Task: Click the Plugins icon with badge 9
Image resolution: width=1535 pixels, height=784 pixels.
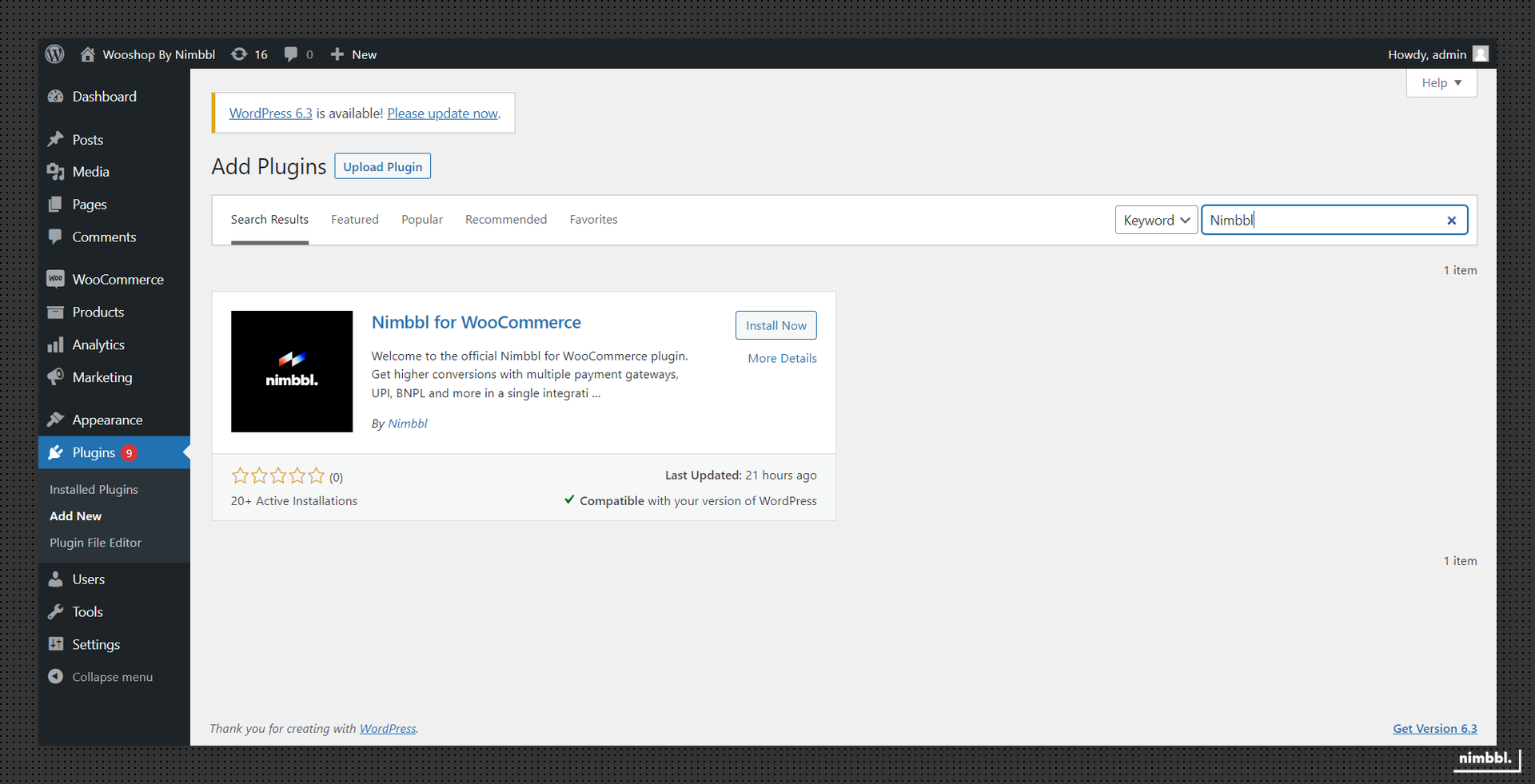Action: 56,452
